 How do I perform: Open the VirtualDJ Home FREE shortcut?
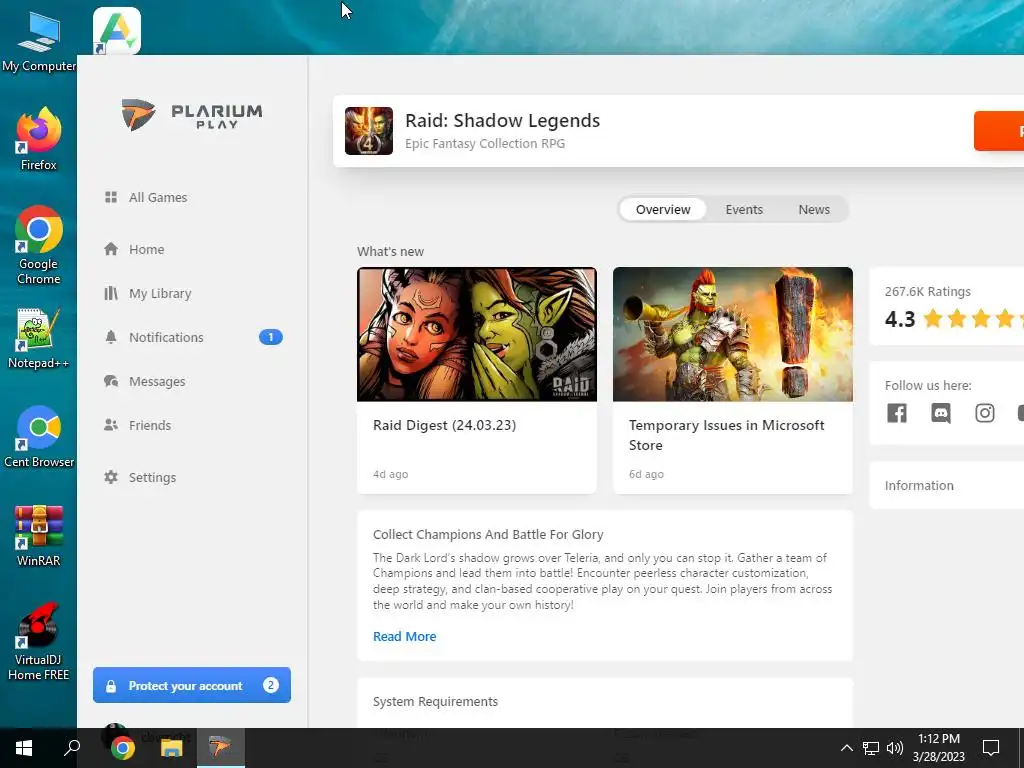point(39,642)
